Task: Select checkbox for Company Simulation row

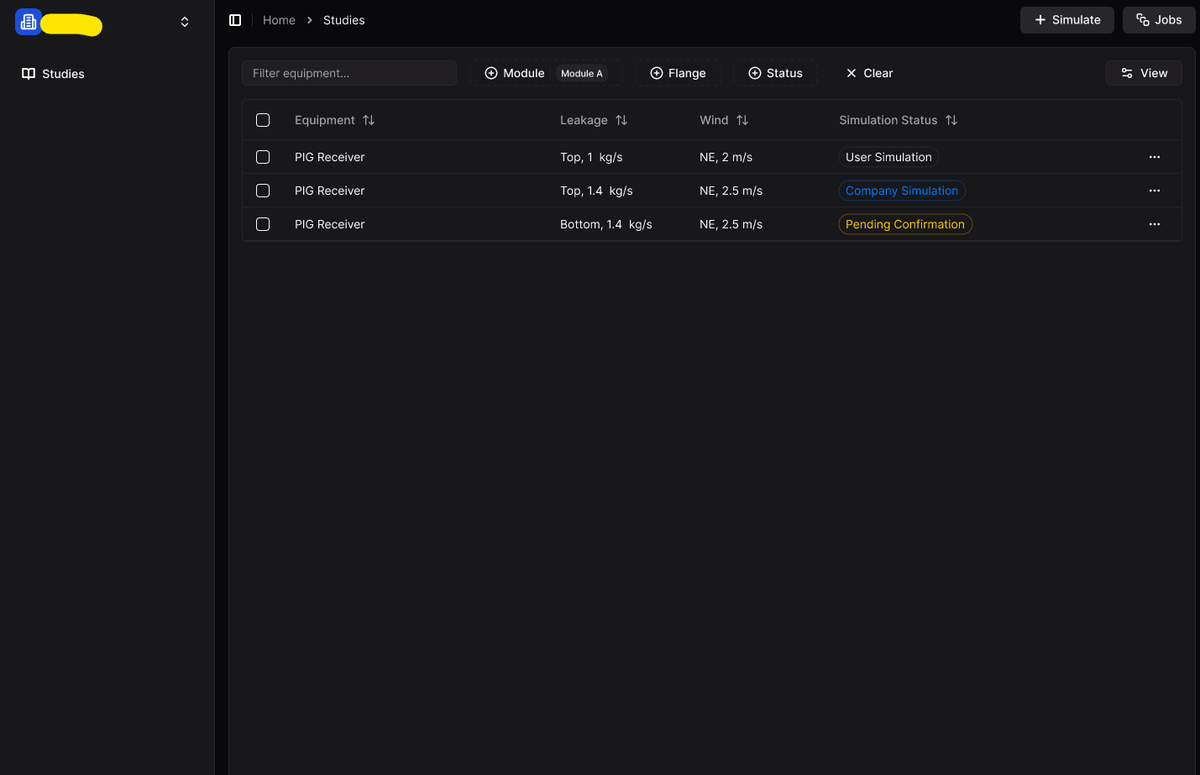Action: [263, 190]
